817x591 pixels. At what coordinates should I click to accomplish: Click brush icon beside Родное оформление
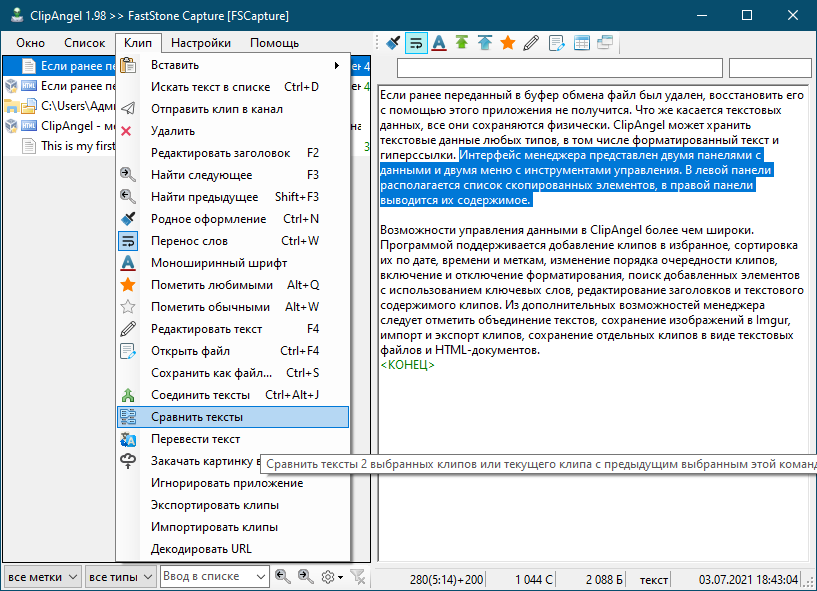click(x=128, y=218)
